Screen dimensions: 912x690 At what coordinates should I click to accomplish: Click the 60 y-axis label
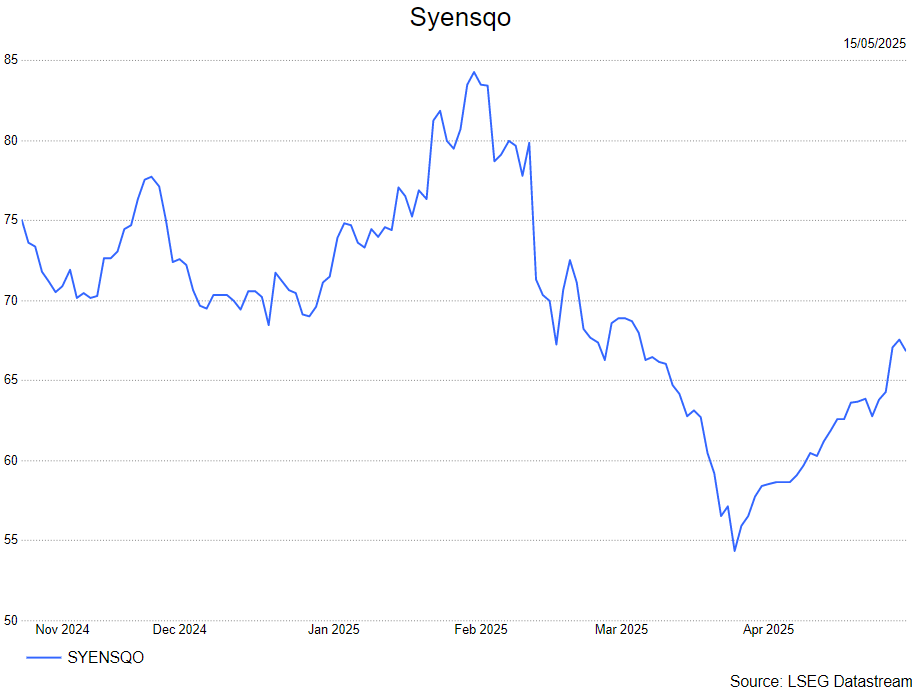(10, 460)
